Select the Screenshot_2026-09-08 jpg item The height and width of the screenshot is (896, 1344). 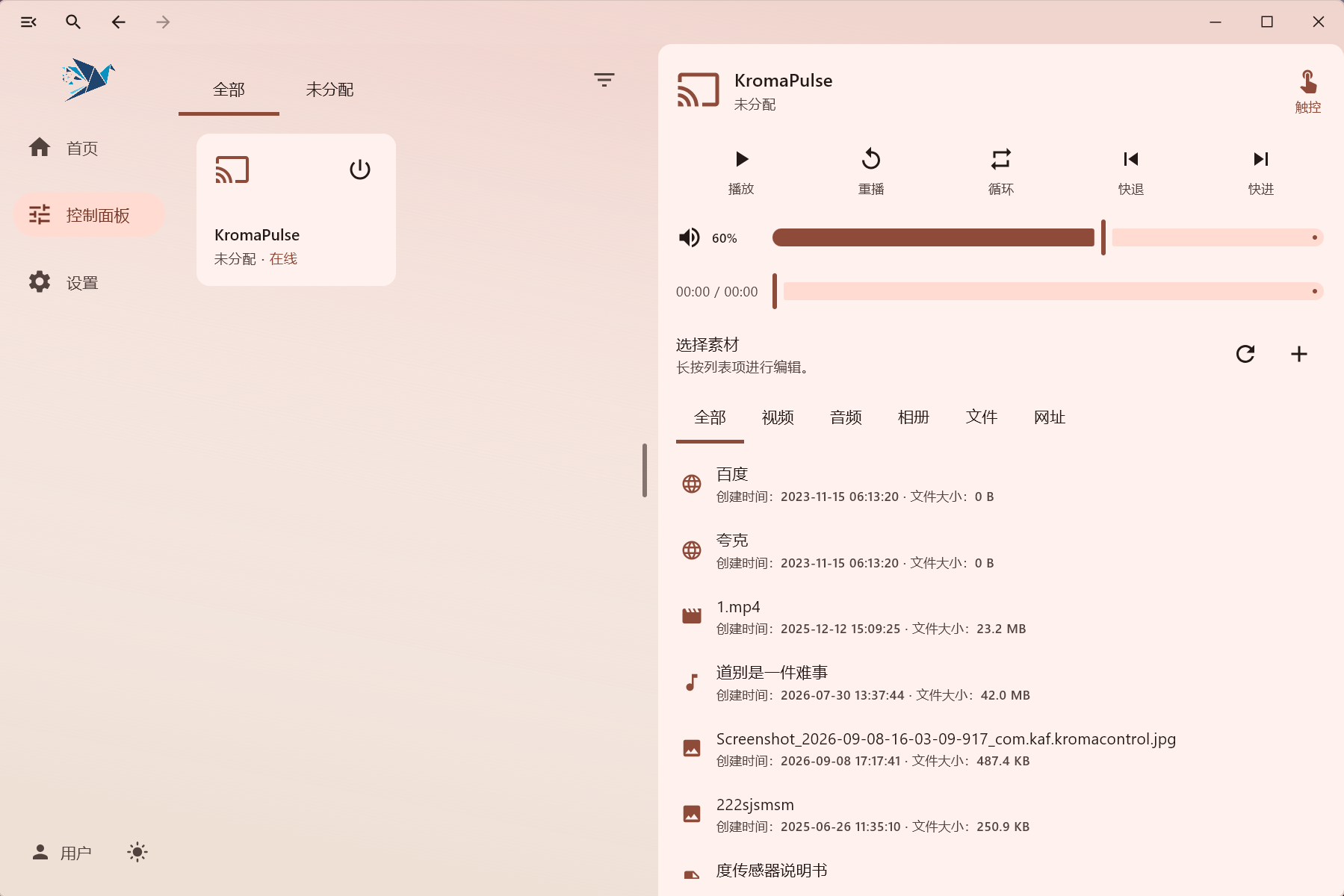click(x=1000, y=749)
